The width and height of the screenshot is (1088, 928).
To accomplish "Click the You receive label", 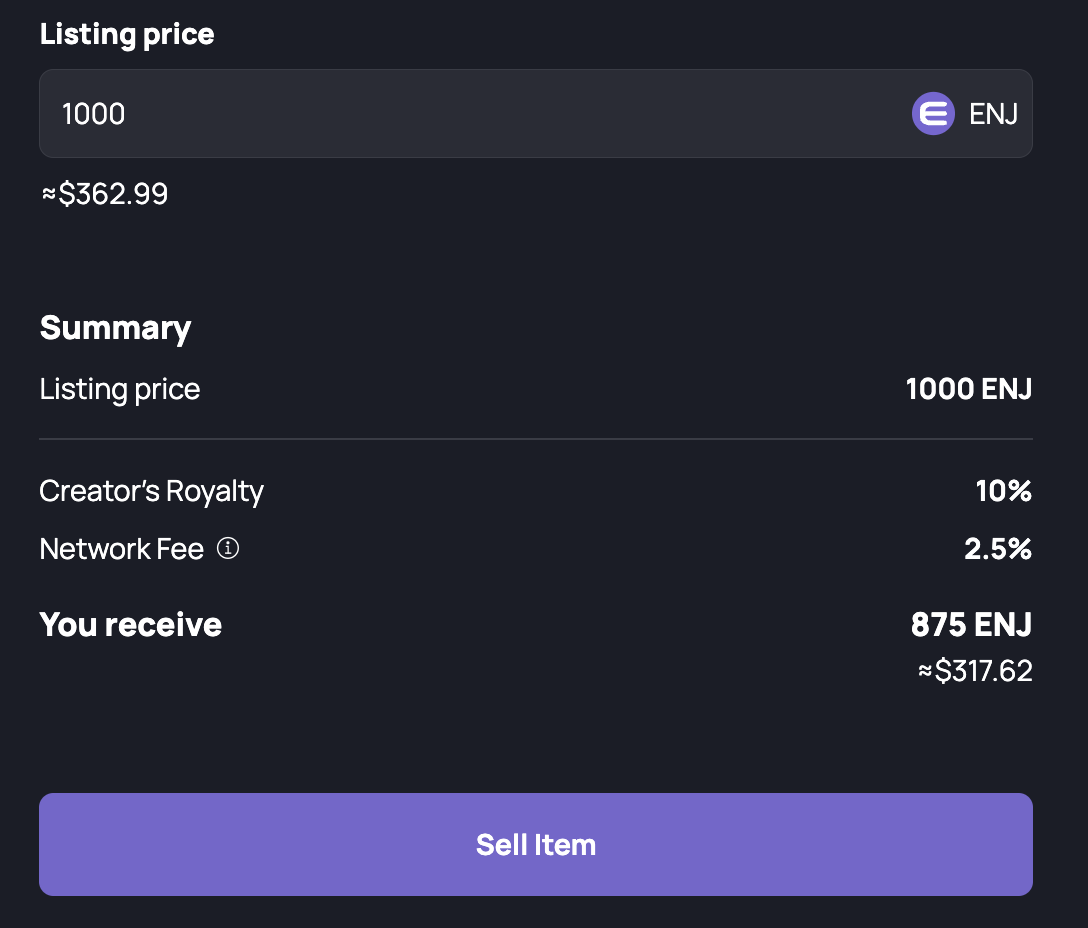I will pos(130,624).
